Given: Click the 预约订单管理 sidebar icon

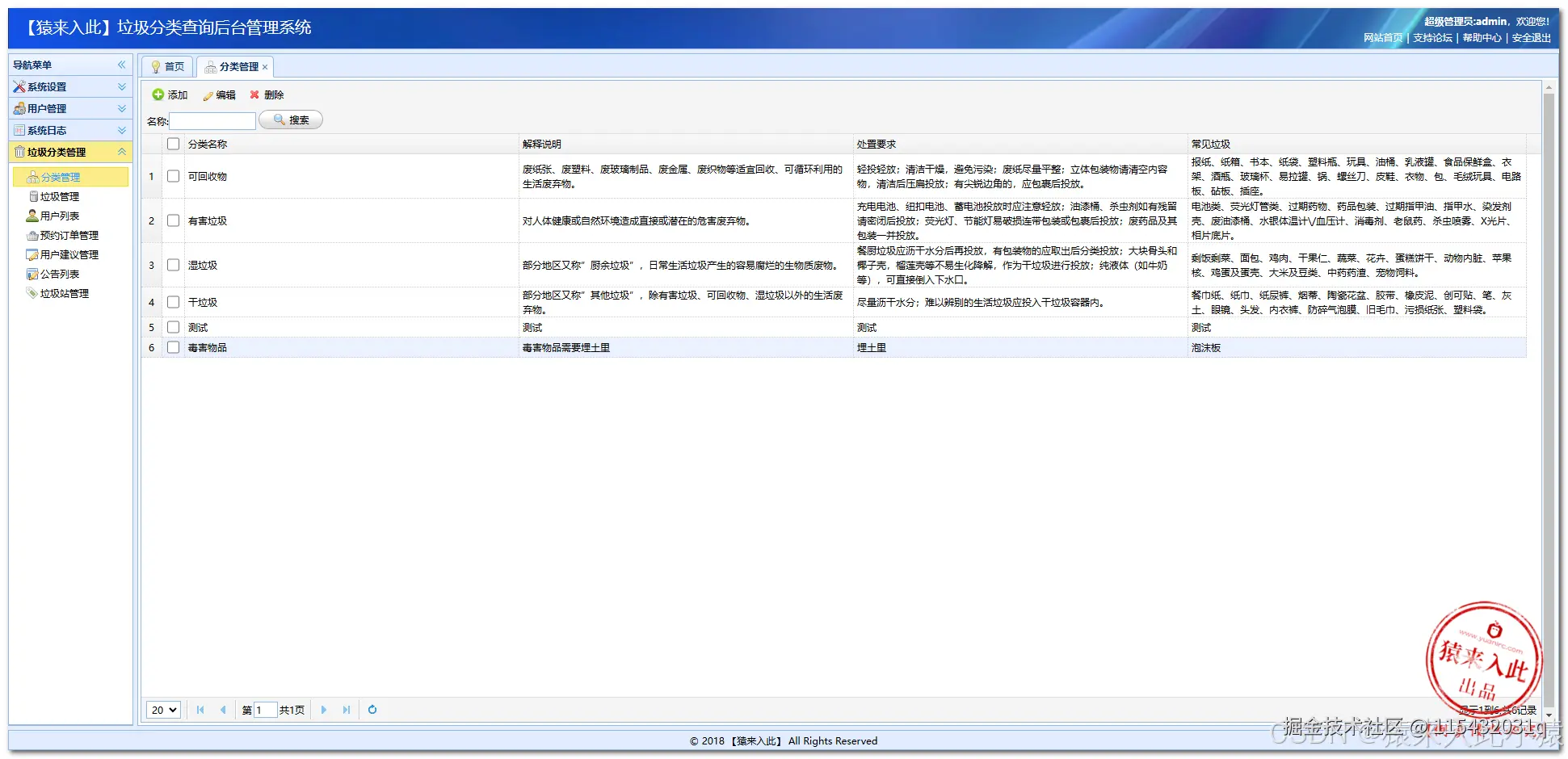Looking at the screenshot, I should tap(33, 235).
